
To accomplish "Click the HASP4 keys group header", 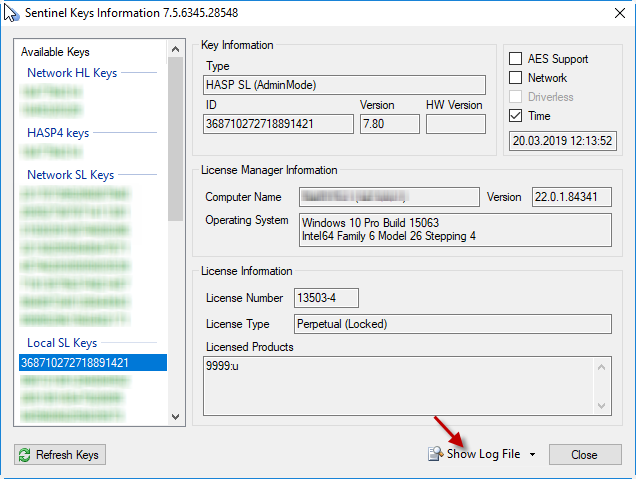I will tap(58, 133).
